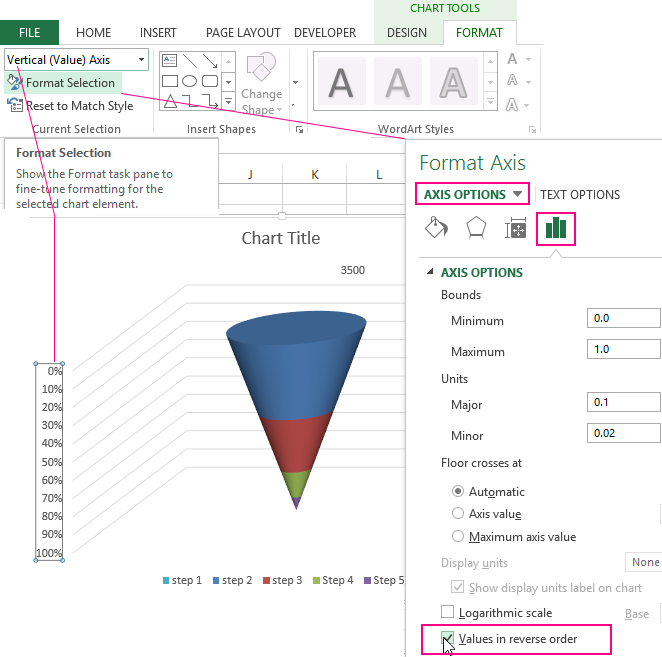Click the Change Shape icon

(261, 71)
